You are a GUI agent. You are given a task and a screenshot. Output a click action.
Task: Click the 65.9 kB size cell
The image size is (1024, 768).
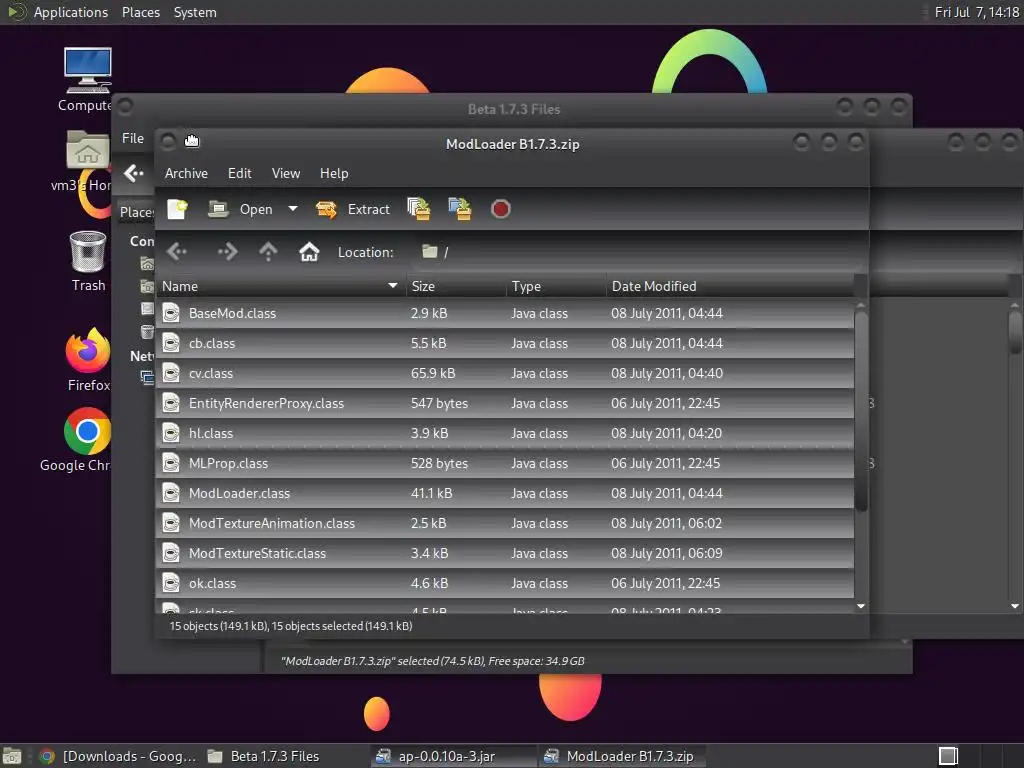pyautogui.click(x=432, y=374)
